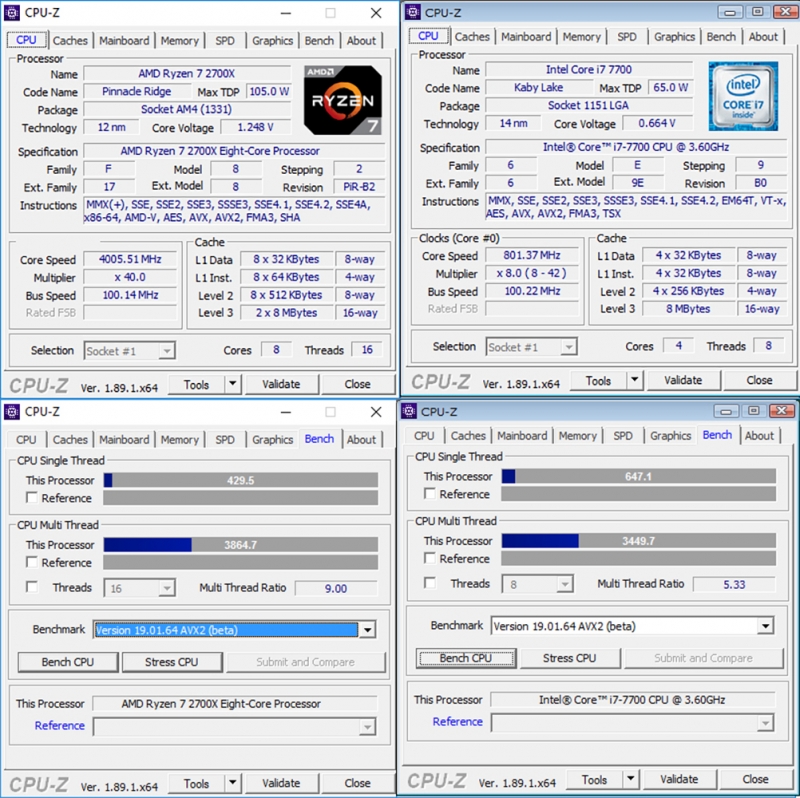Viewport: 800px width, 798px height.
Task: Enable Multi Thread Reference in Ryzen Bench window
Action: pos(32,562)
